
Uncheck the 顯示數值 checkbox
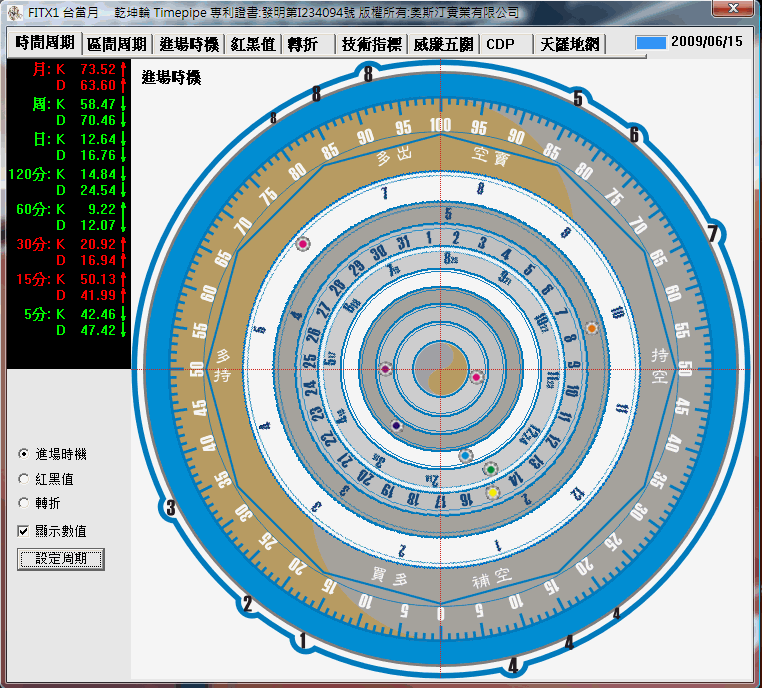24,530
